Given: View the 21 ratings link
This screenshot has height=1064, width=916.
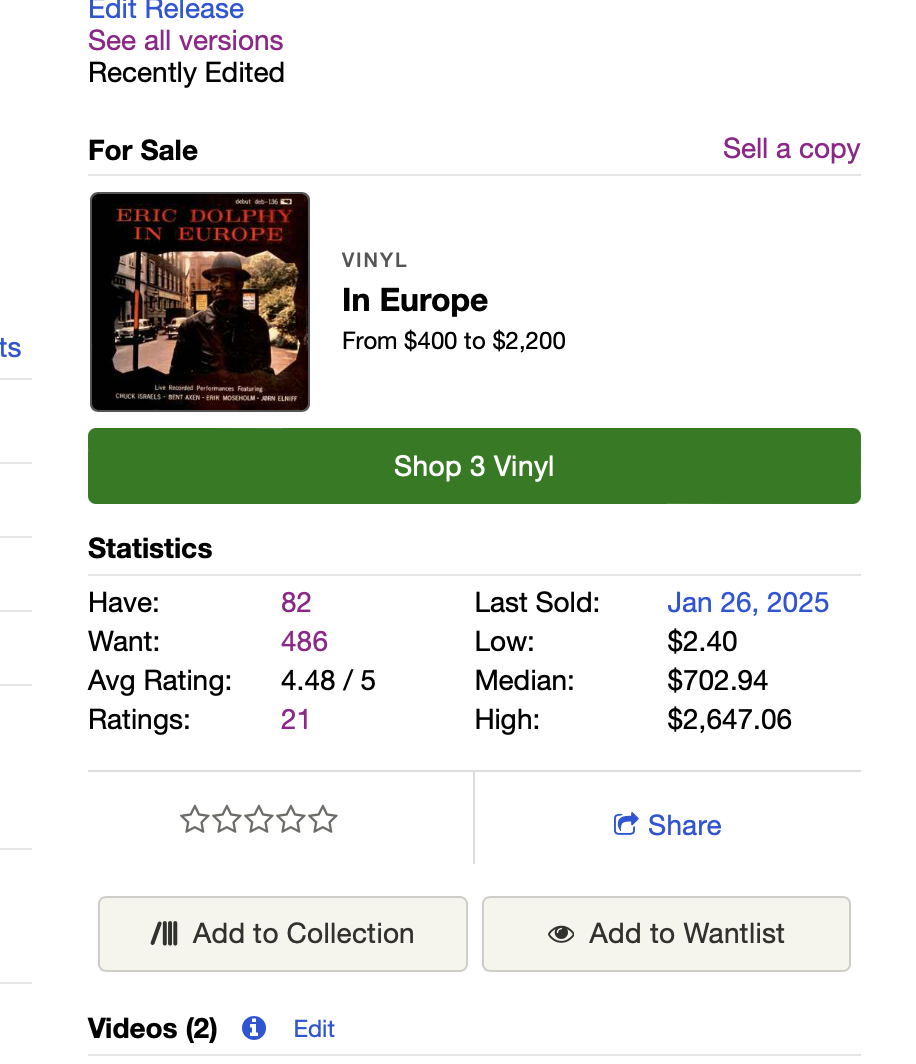Looking at the screenshot, I should coord(295,719).
